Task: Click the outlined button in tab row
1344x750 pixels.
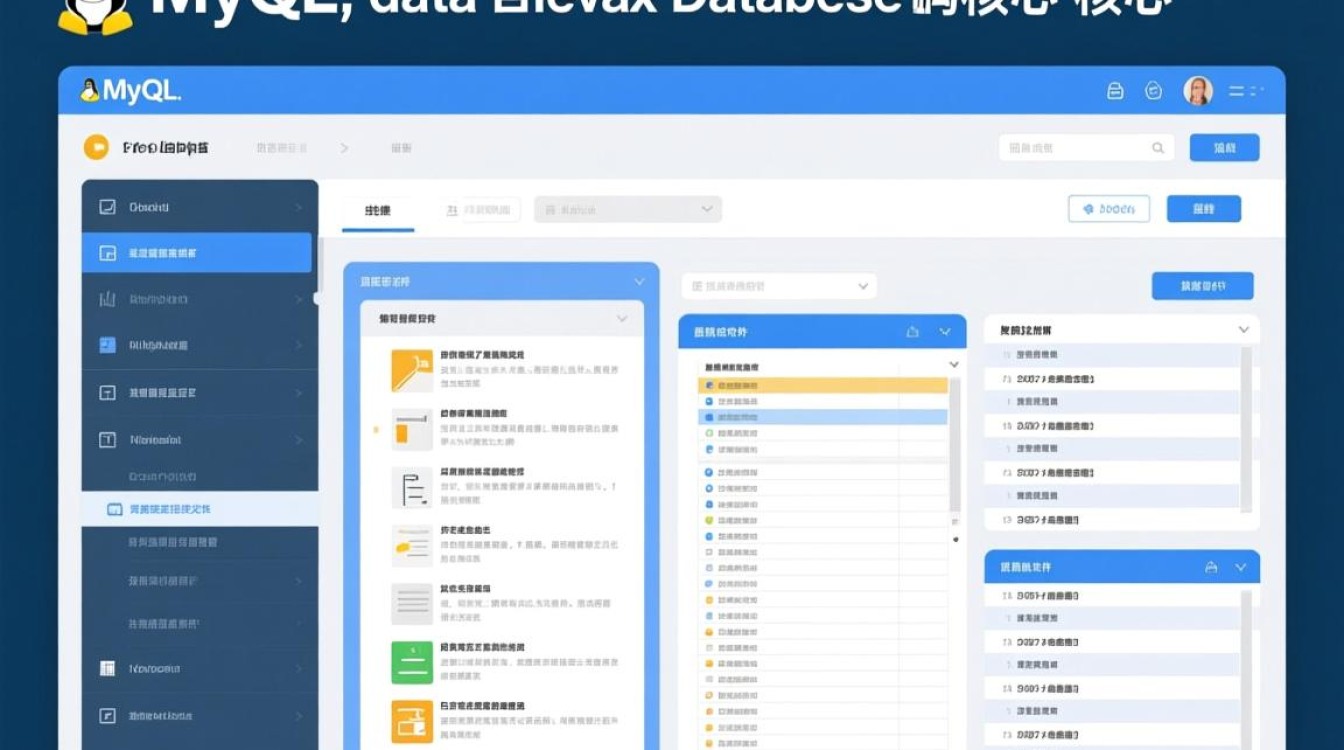Action: (x=1108, y=209)
